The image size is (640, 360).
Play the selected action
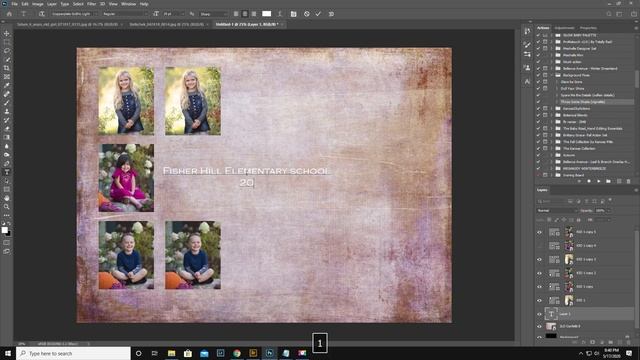pyautogui.click(x=599, y=181)
